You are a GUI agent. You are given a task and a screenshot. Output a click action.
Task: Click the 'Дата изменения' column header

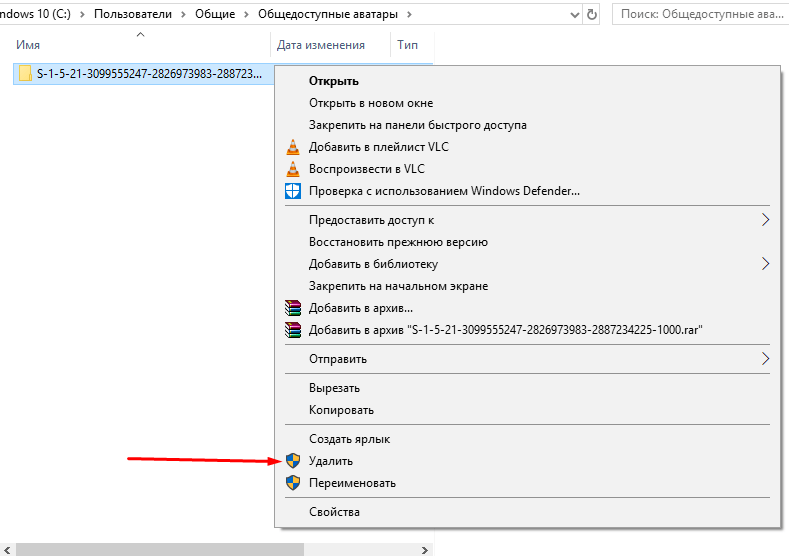point(321,45)
